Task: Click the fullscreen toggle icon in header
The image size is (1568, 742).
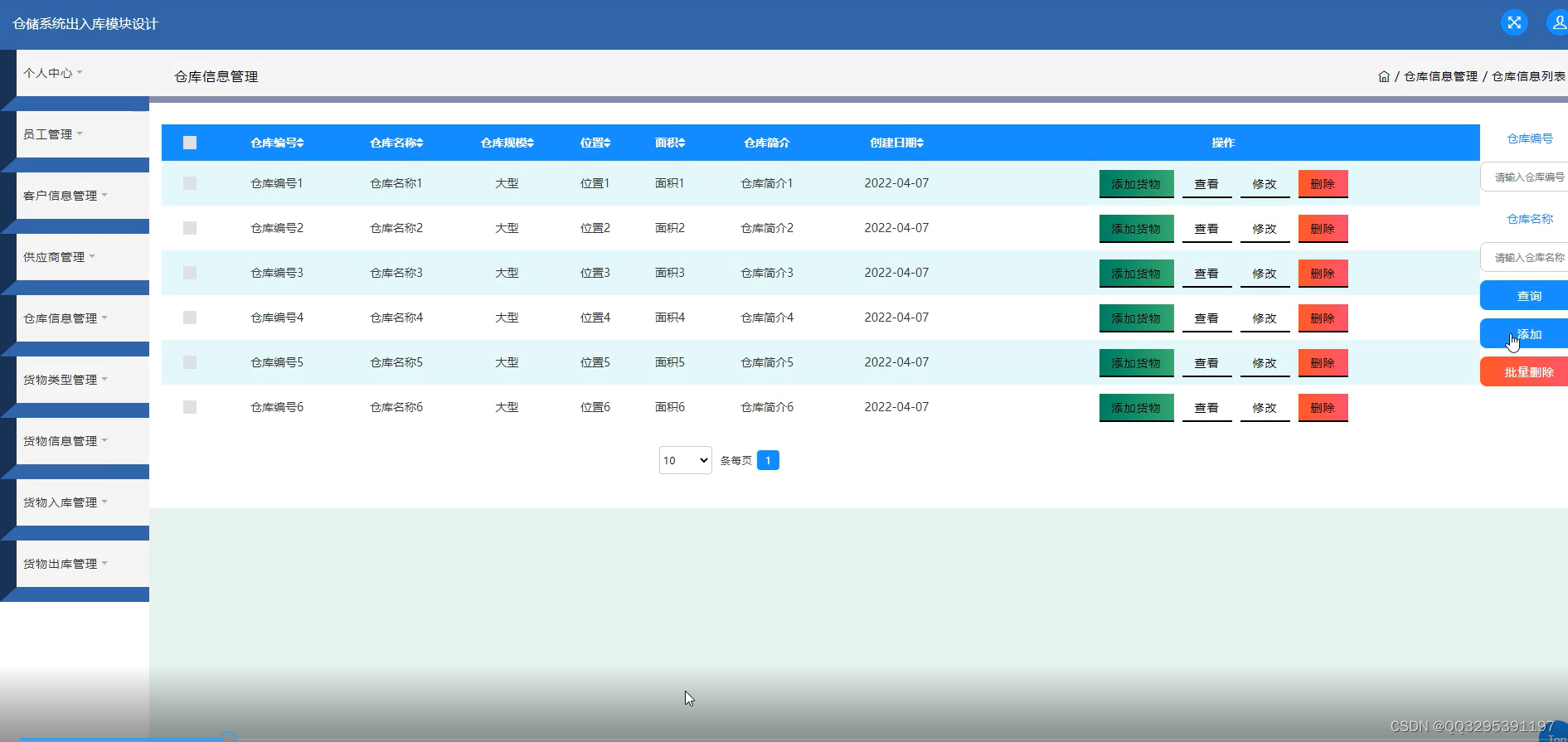Action: point(1514,22)
